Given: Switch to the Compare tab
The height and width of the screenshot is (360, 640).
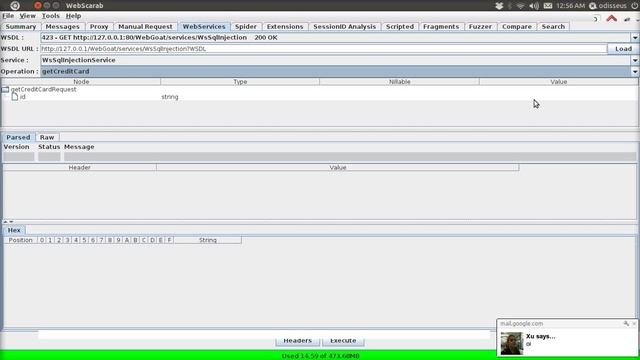Looking at the screenshot, I should [517, 27].
